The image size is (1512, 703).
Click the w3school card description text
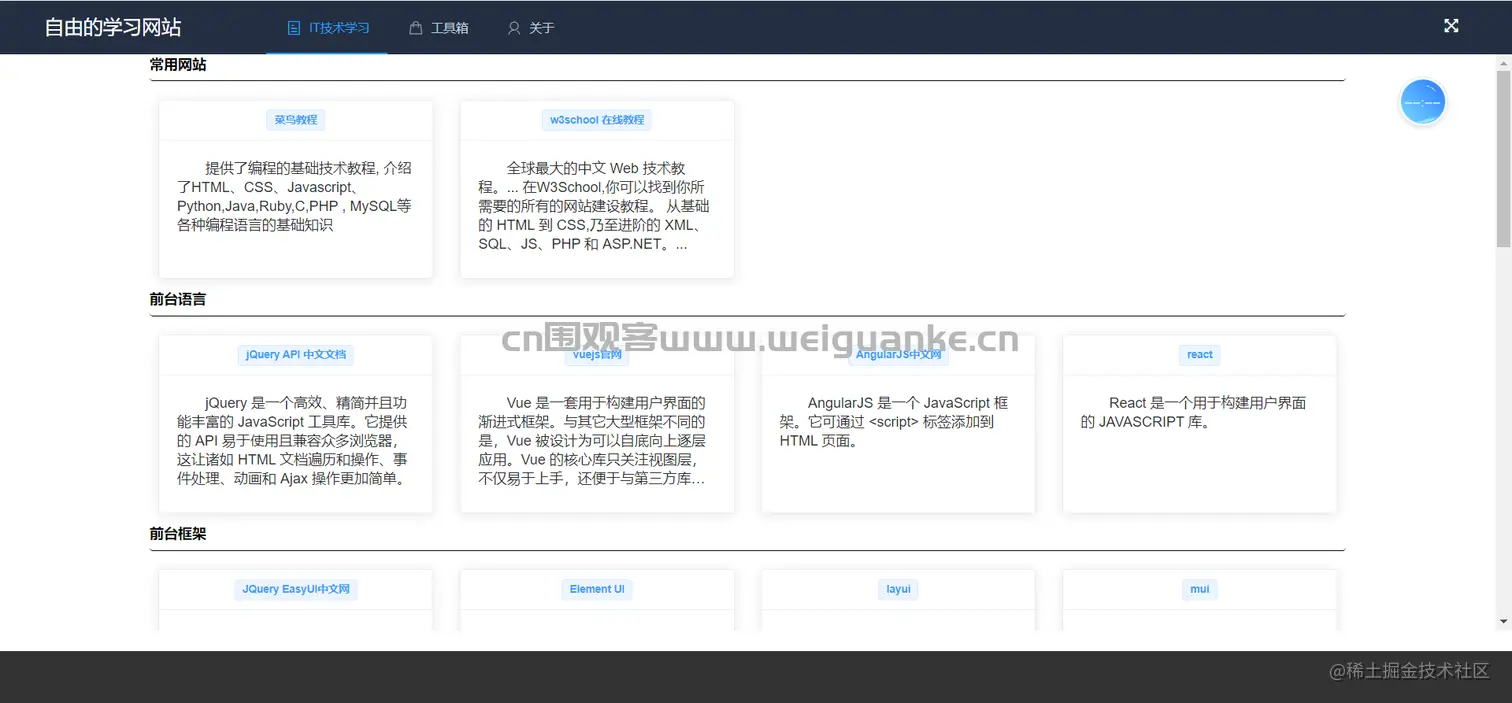pyautogui.click(x=596, y=206)
